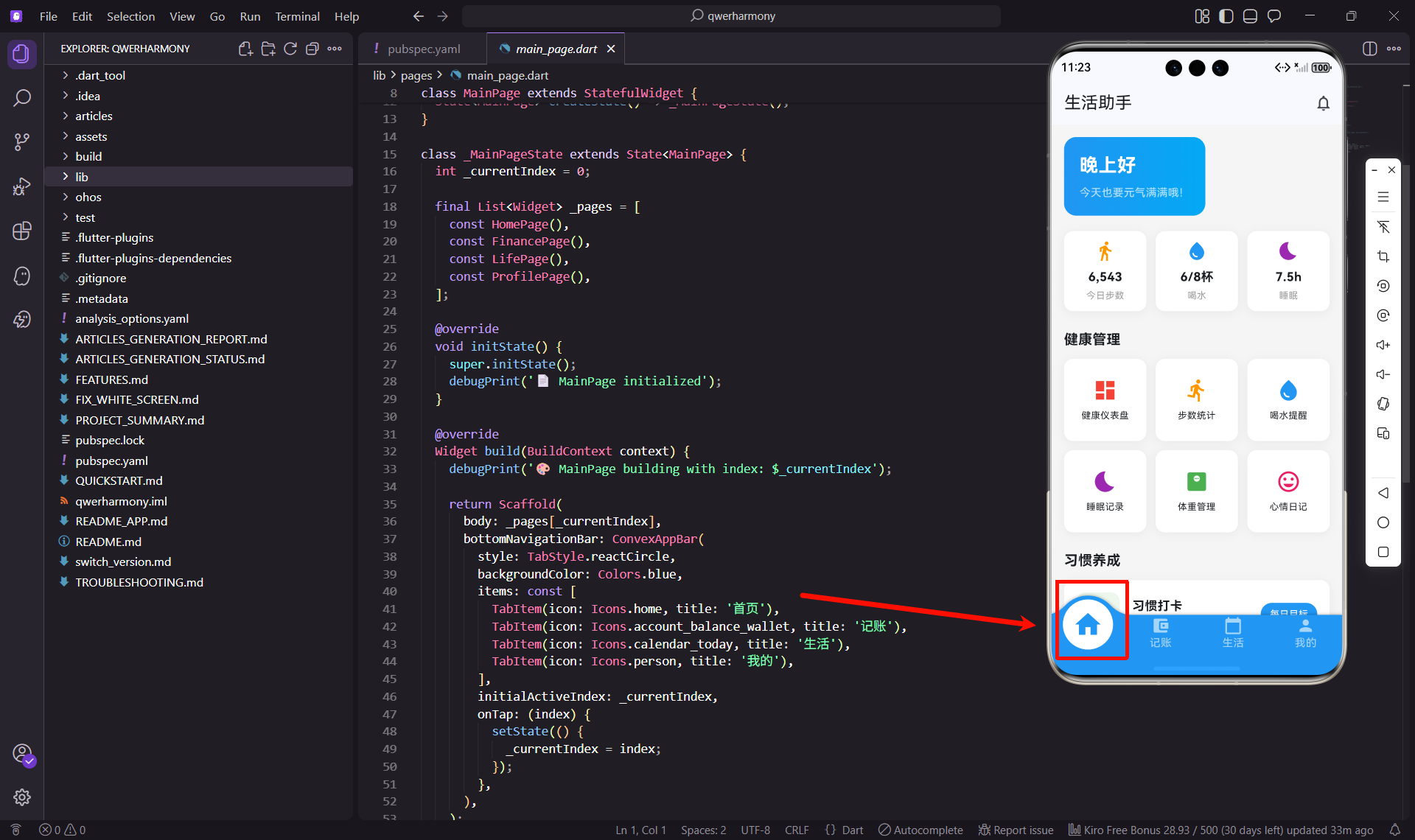Toggle primary side bar layout button
Image resolution: width=1415 pixels, height=840 pixels.
pos(1226,16)
